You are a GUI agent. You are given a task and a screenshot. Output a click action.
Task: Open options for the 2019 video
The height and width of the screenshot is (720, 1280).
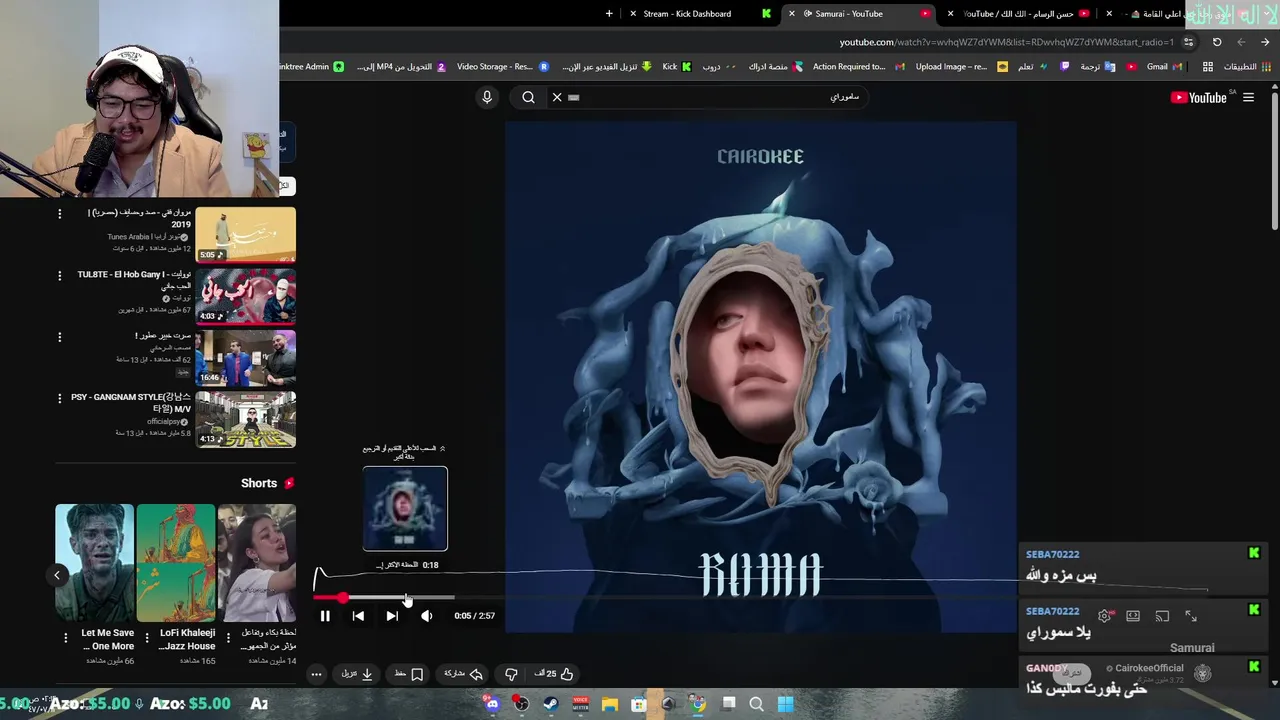59,214
